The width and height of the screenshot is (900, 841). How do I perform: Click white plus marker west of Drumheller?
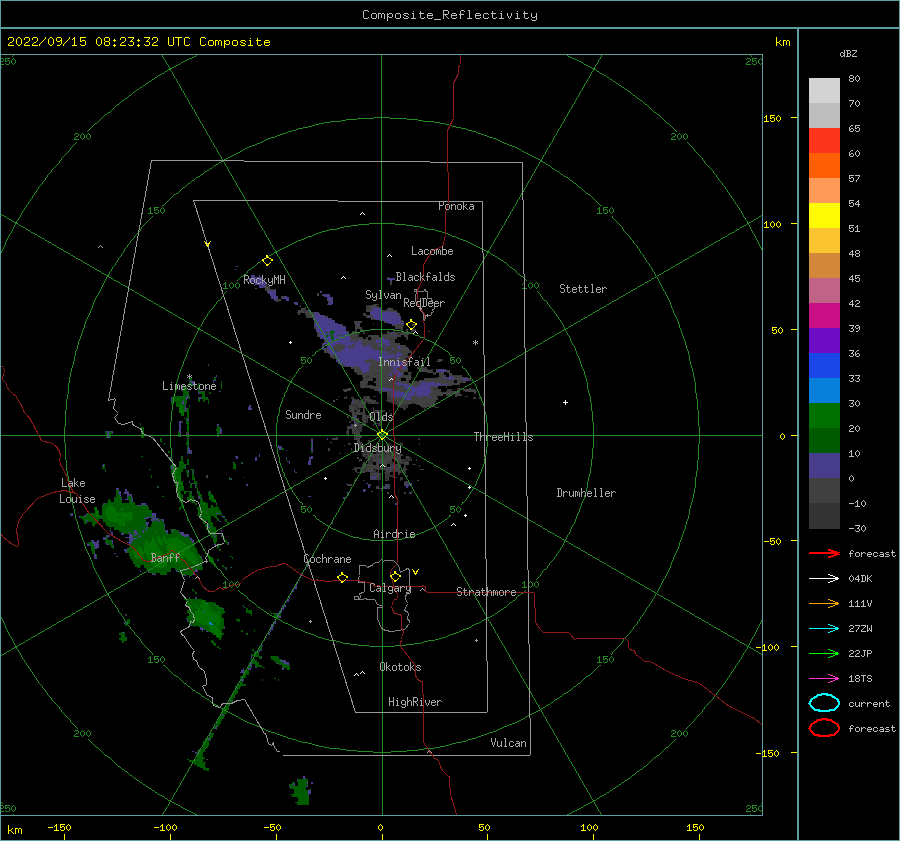(565, 402)
